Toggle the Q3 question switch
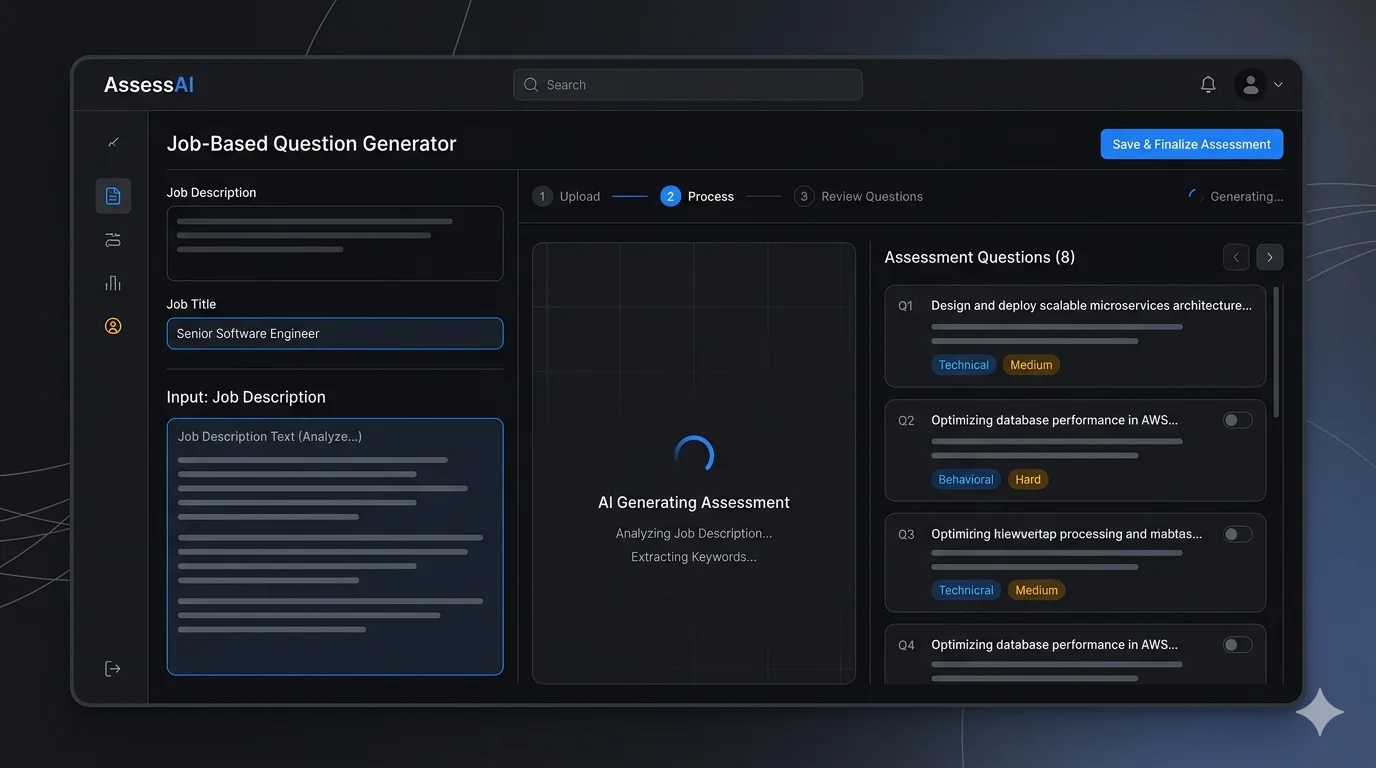Screen dimensions: 1376x768 (x=1238, y=534)
